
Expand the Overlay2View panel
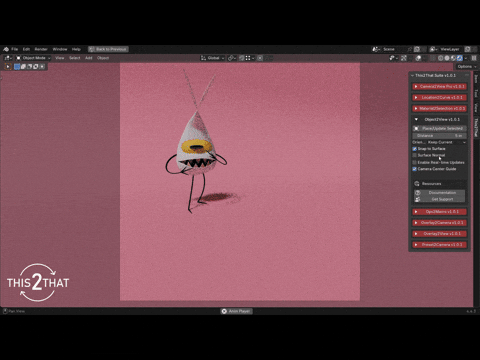click(439, 234)
